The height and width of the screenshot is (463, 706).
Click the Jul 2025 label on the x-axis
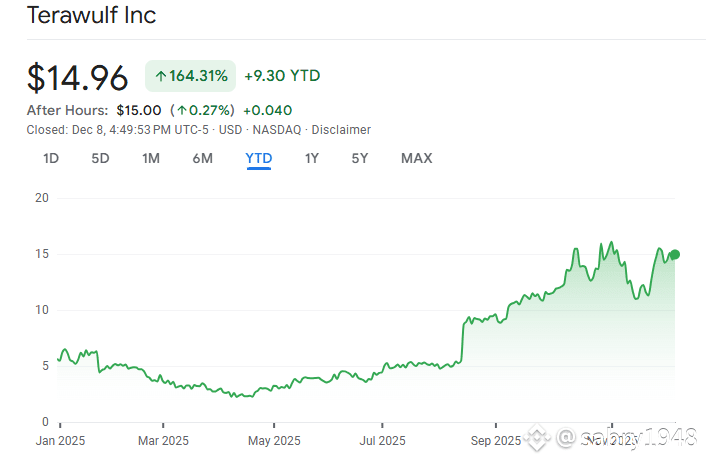(382, 440)
